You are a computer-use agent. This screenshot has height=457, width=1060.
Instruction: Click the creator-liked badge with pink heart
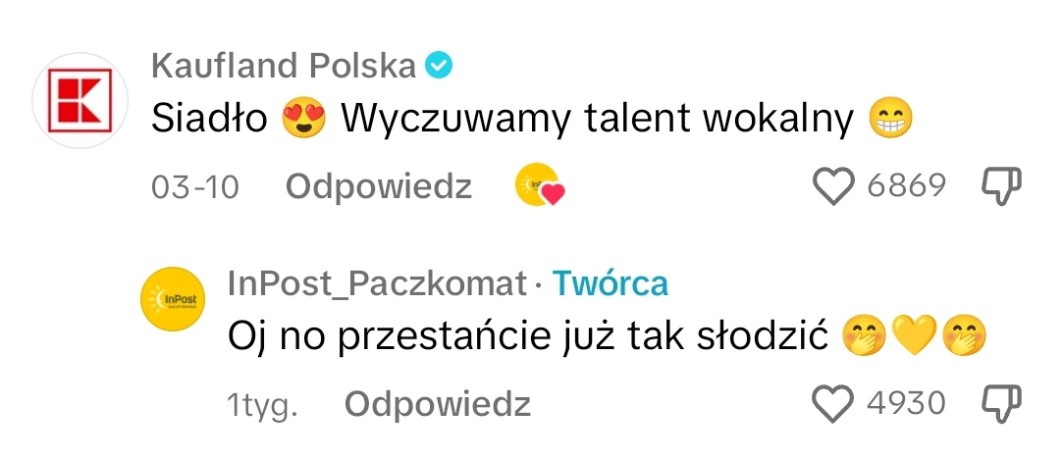539,185
